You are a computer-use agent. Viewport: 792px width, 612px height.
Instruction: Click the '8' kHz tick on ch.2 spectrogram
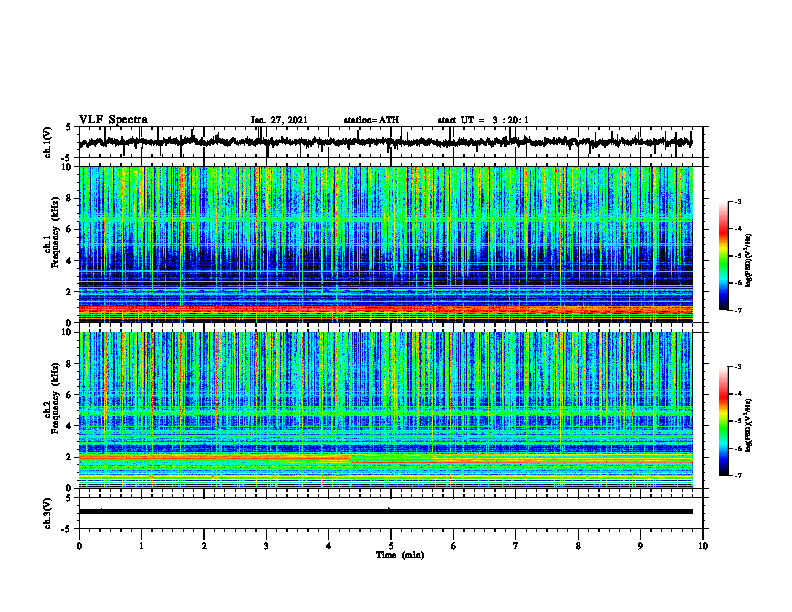[71, 364]
